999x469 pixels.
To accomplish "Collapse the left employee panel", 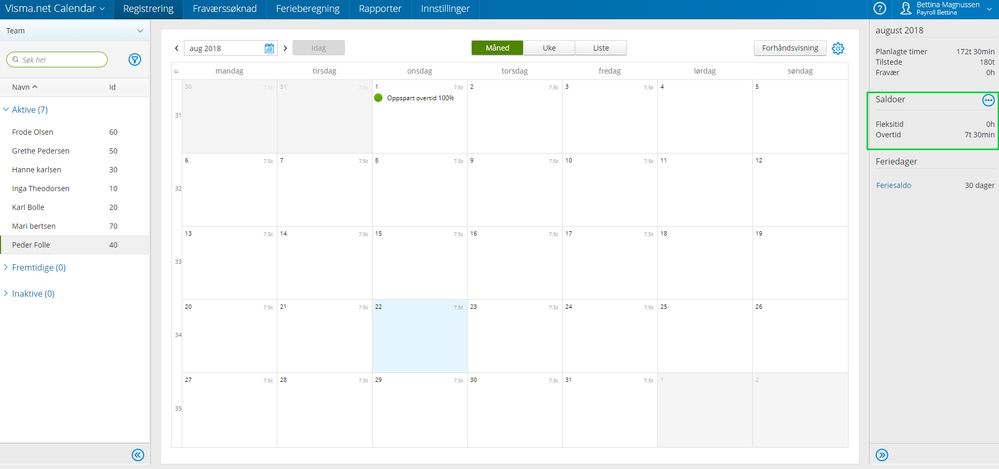I will pyautogui.click(x=138, y=454).
